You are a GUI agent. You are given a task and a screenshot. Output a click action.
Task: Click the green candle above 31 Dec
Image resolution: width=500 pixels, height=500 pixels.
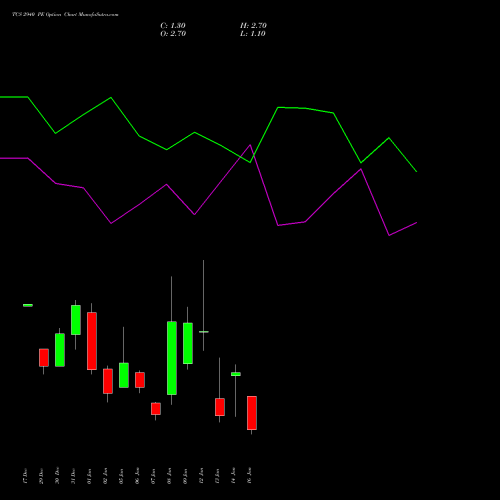coord(76,320)
